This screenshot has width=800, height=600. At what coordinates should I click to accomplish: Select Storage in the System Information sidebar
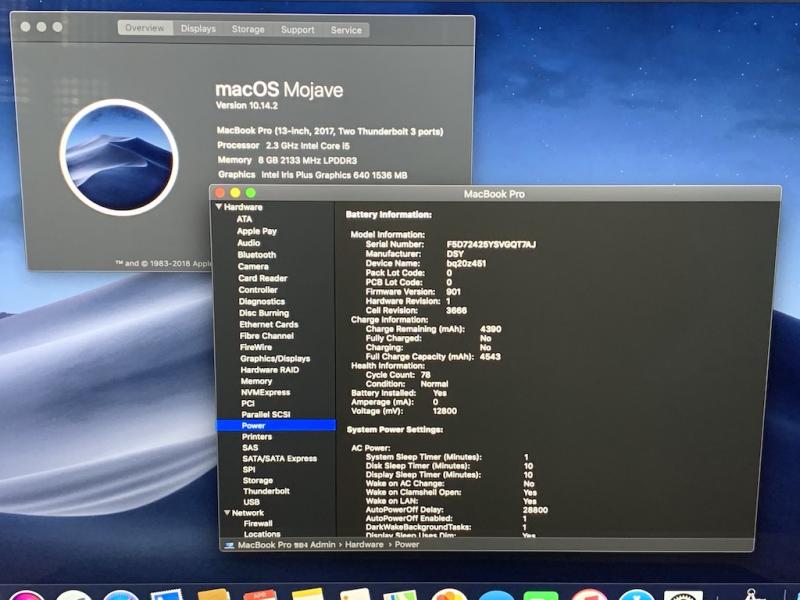pyautogui.click(x=258, y=481)
